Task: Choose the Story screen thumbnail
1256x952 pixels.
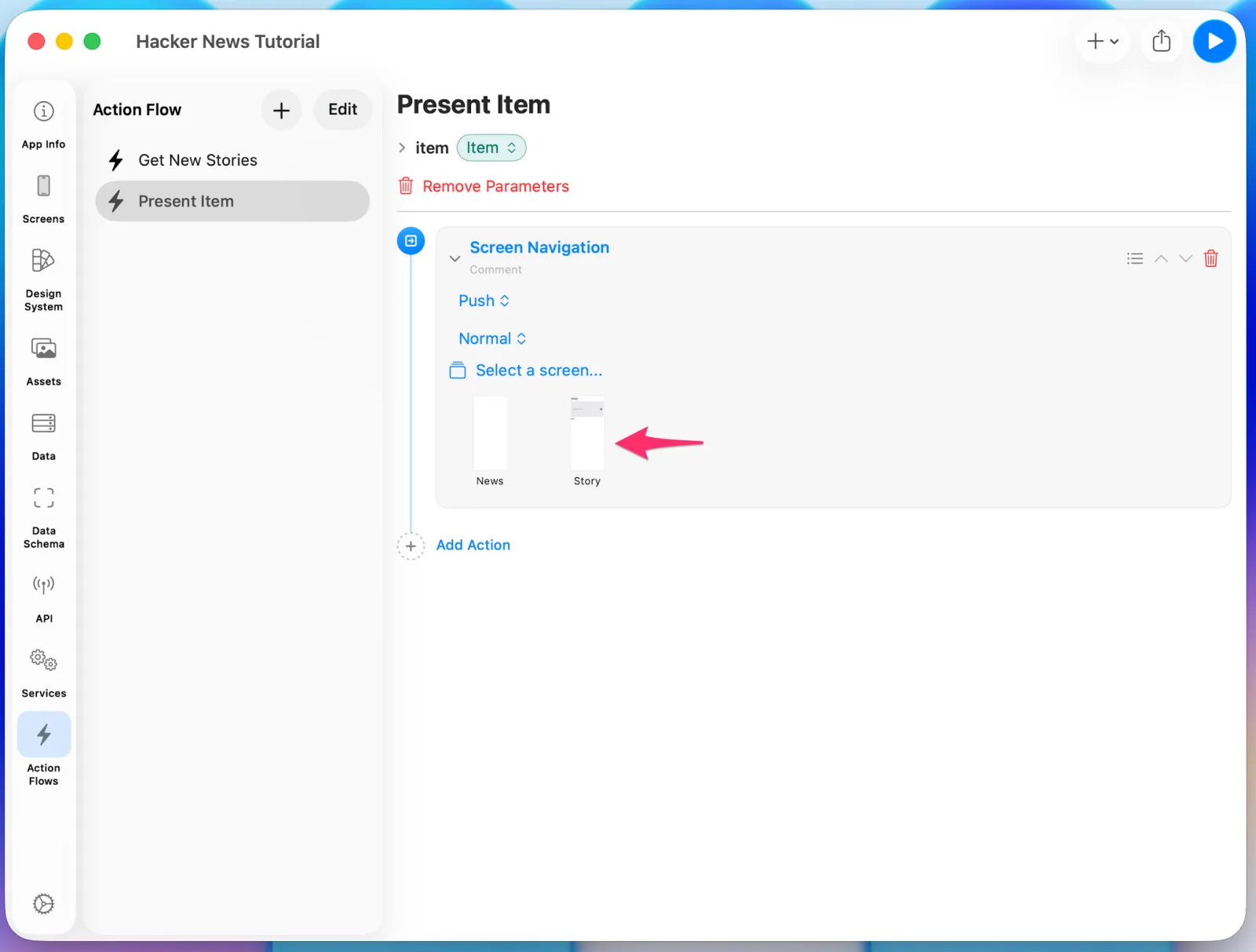Action: (x=587, y=442)
